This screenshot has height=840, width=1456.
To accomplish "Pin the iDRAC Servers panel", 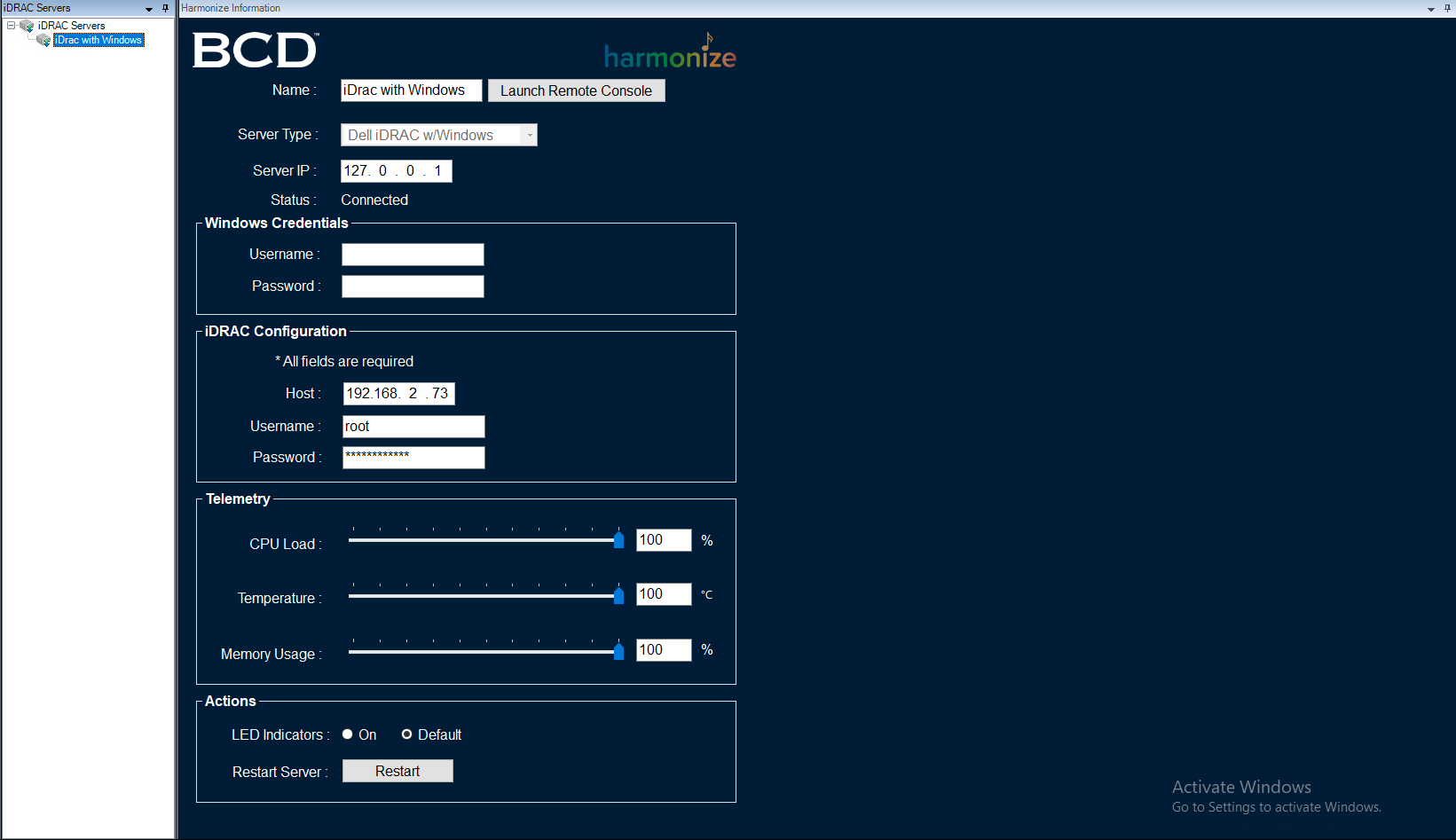I will (165, 8).
